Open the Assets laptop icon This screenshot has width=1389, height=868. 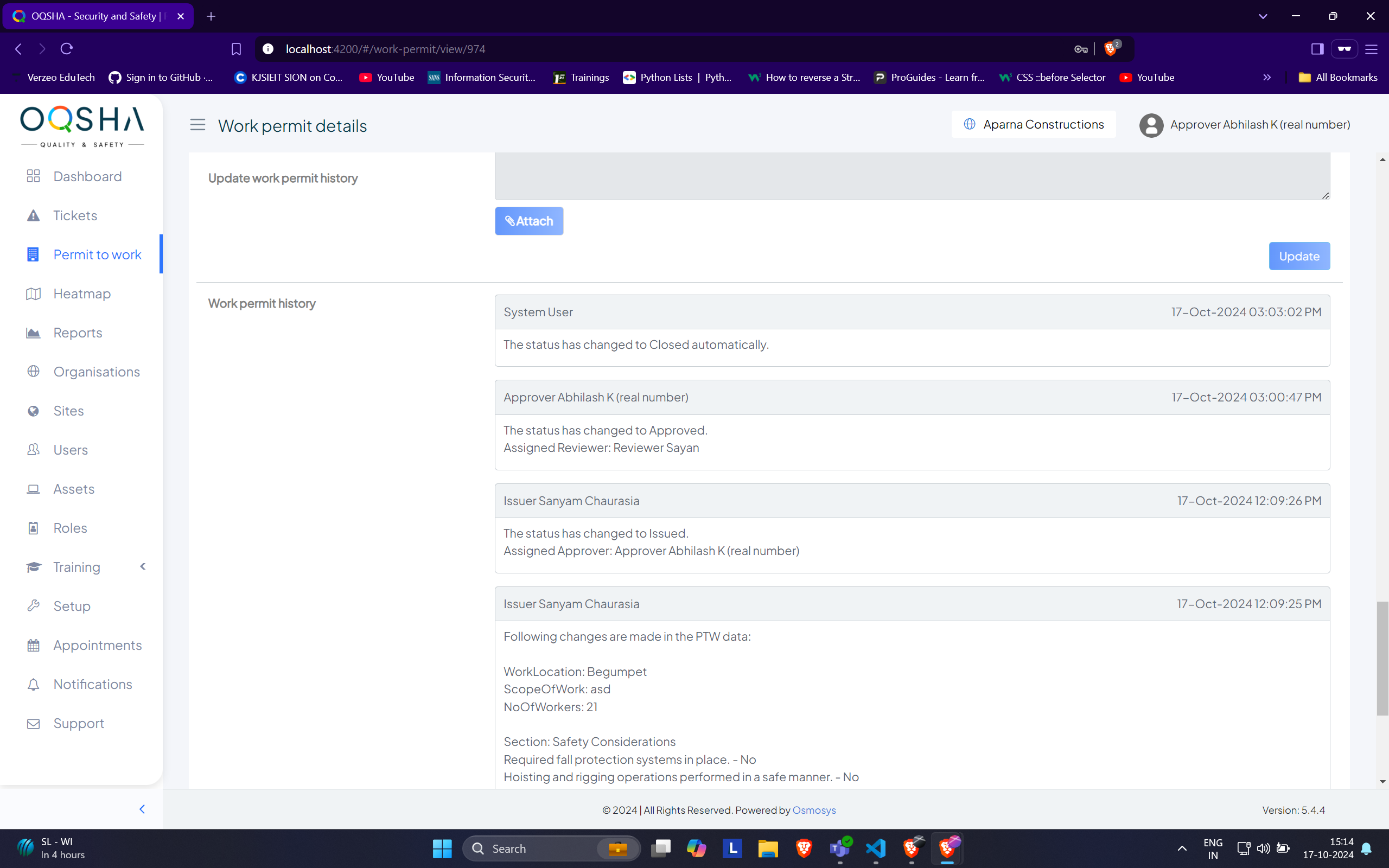click(33, 489)
